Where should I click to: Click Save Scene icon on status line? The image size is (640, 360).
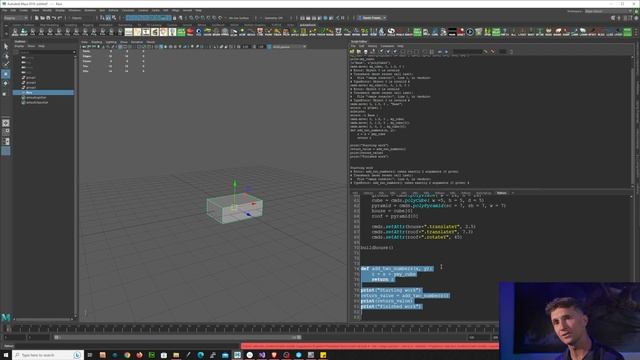[x=48, y=18]
